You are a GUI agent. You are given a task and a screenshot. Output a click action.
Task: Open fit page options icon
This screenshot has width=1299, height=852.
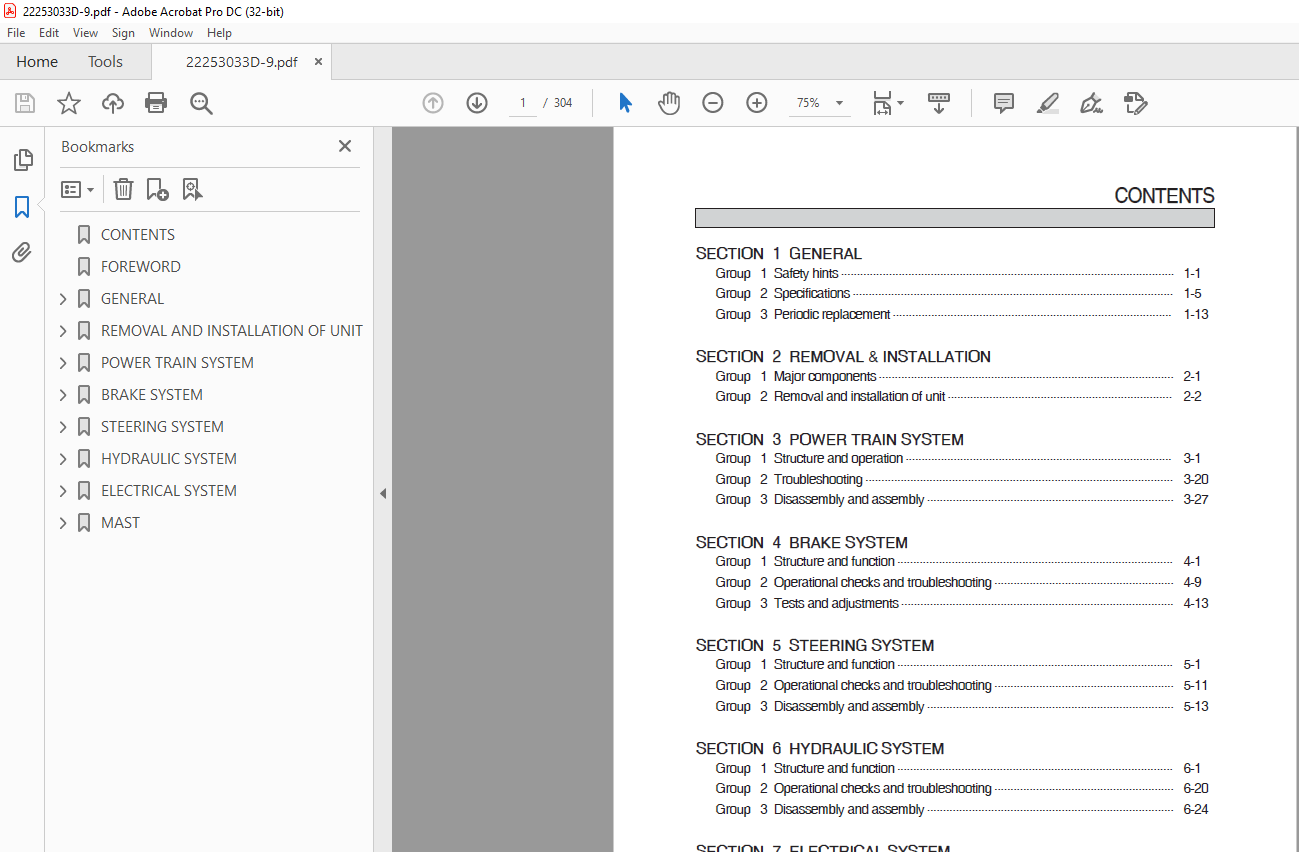[887, 103]
